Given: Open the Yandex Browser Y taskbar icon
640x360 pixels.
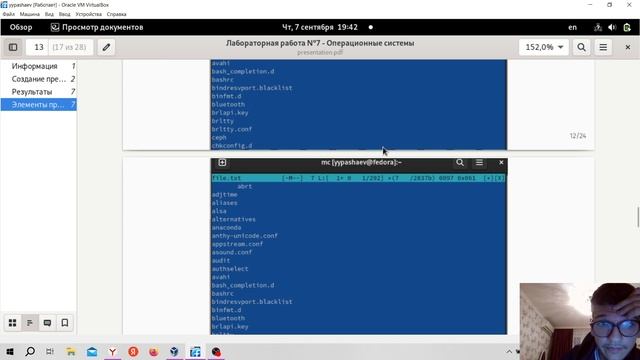Looking at the screenshot, I should 112,352.
